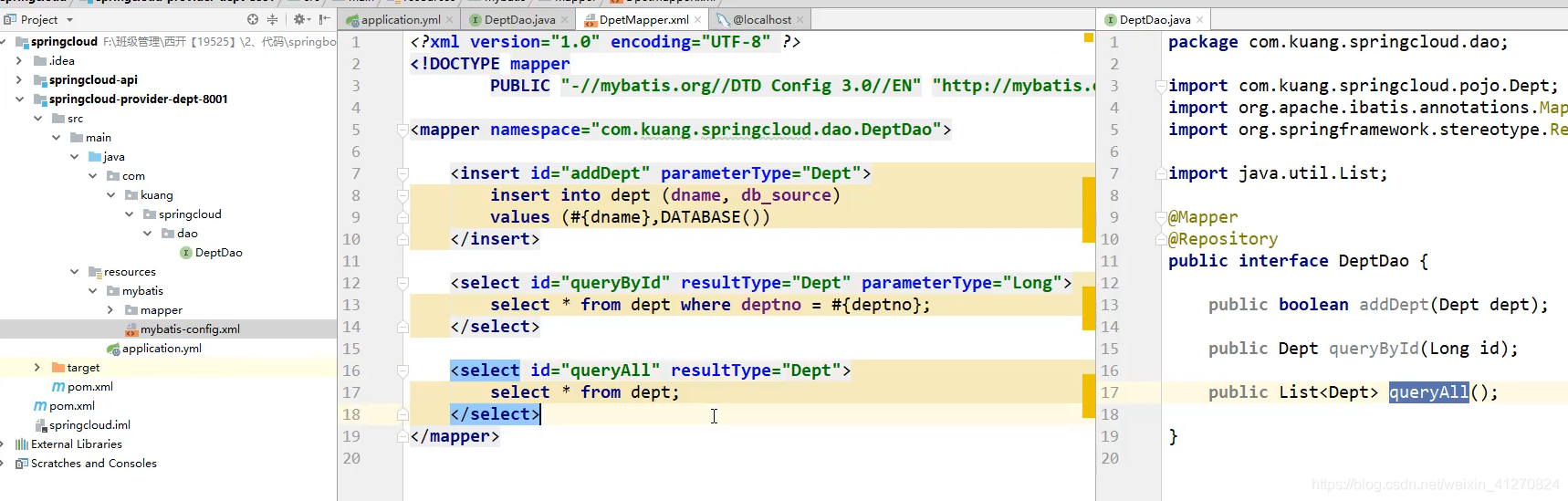This screenshot has height=501, width=1568.
Task: Fold the mapper tag at line 5
Action: (402, 130)
